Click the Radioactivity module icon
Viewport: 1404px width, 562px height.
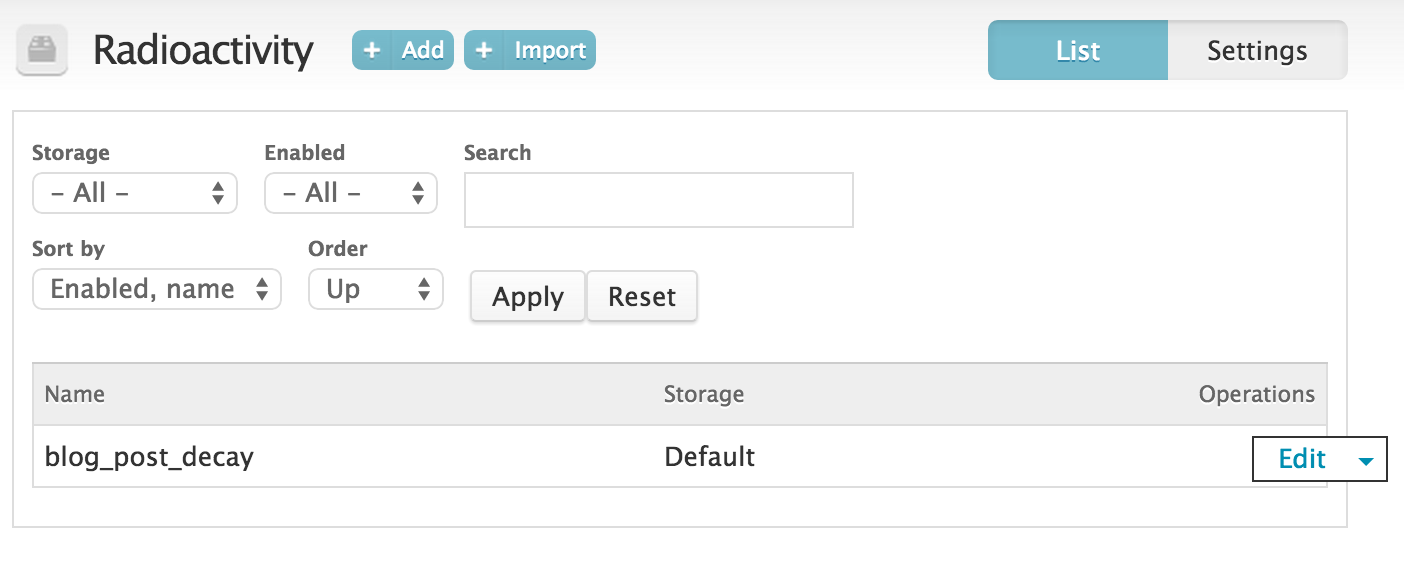tap(42, 50)
